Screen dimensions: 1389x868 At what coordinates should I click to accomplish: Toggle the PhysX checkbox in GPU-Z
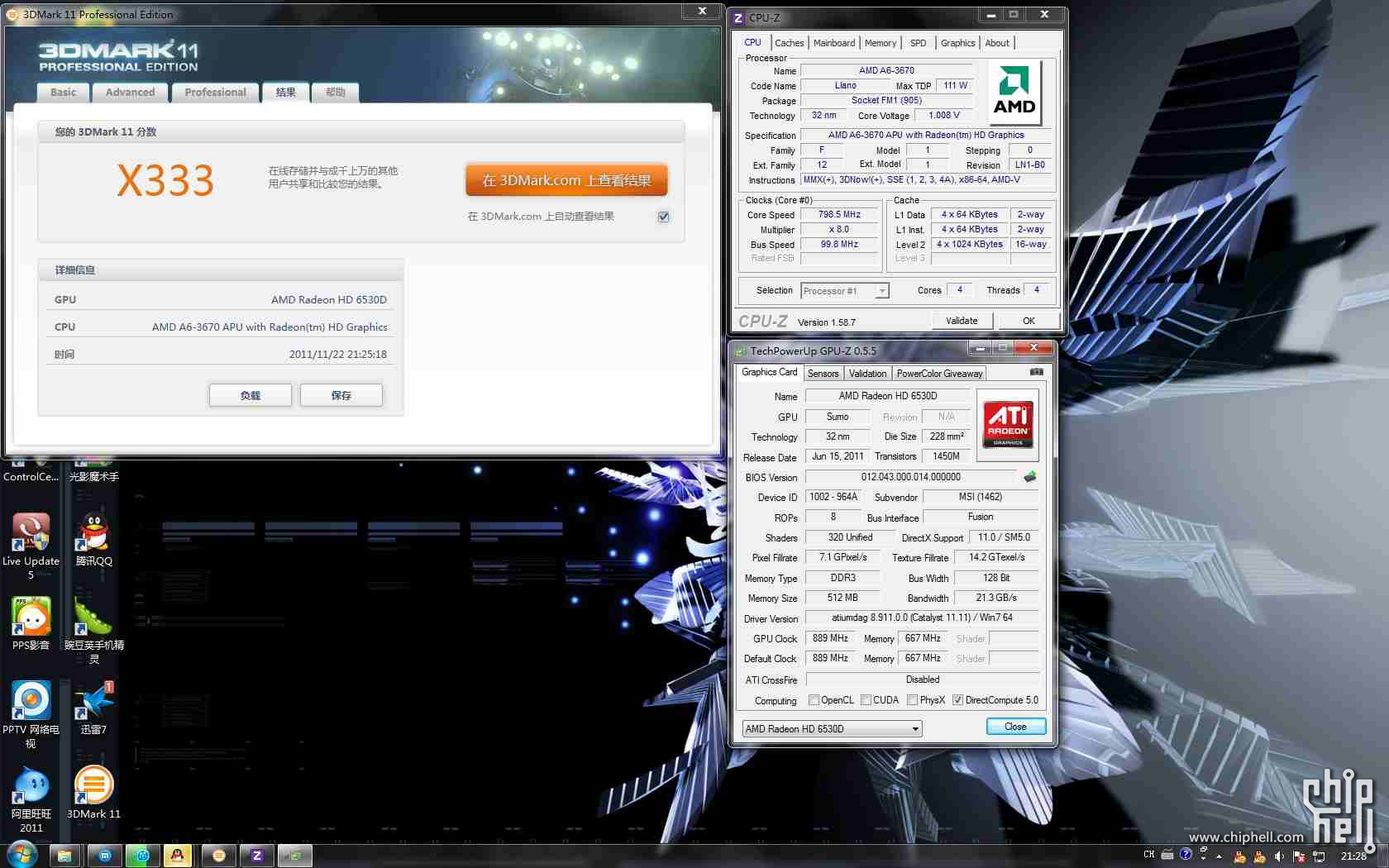[x=912, y=700]
